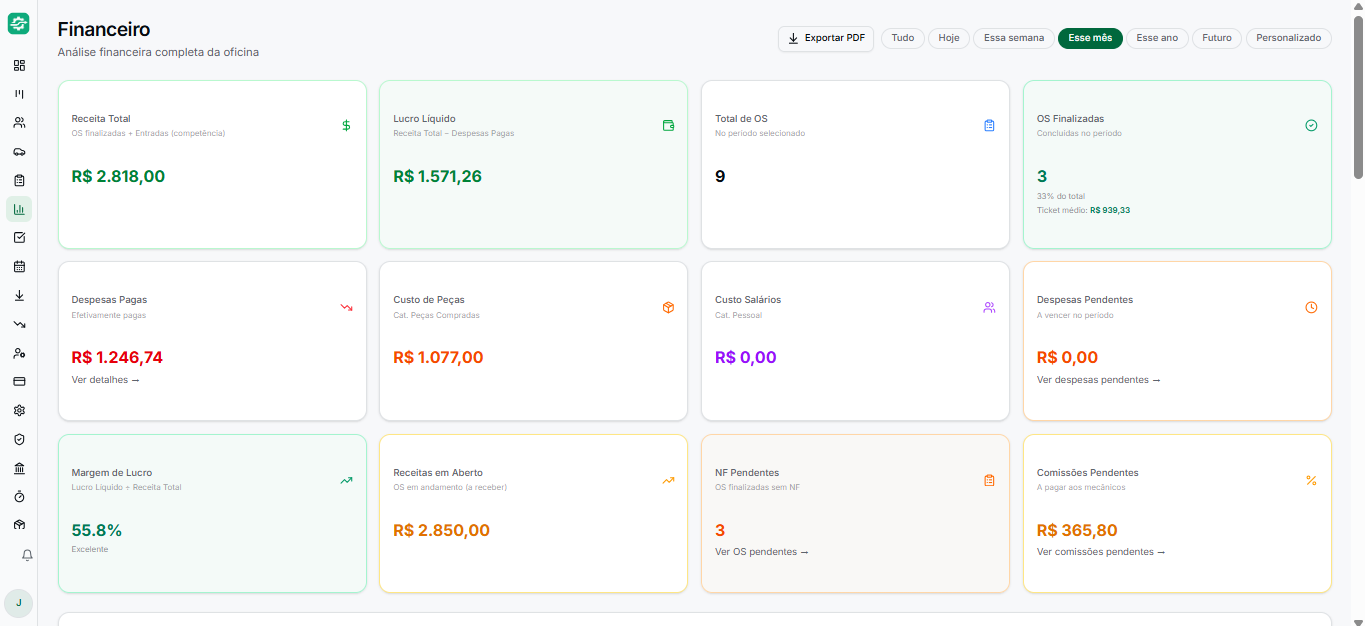Open the package box icon in sidebar

coord(19,525)
